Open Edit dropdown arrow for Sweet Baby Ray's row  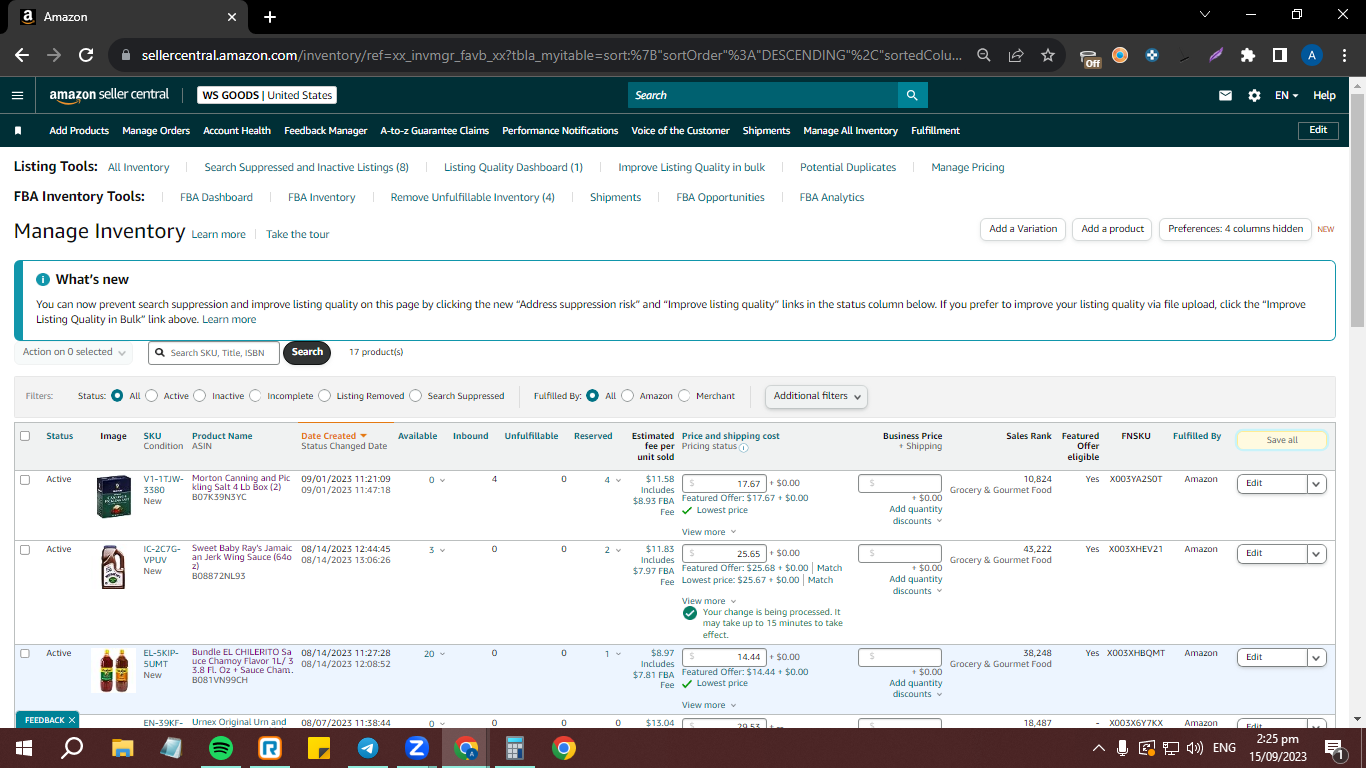point(1317,554)
